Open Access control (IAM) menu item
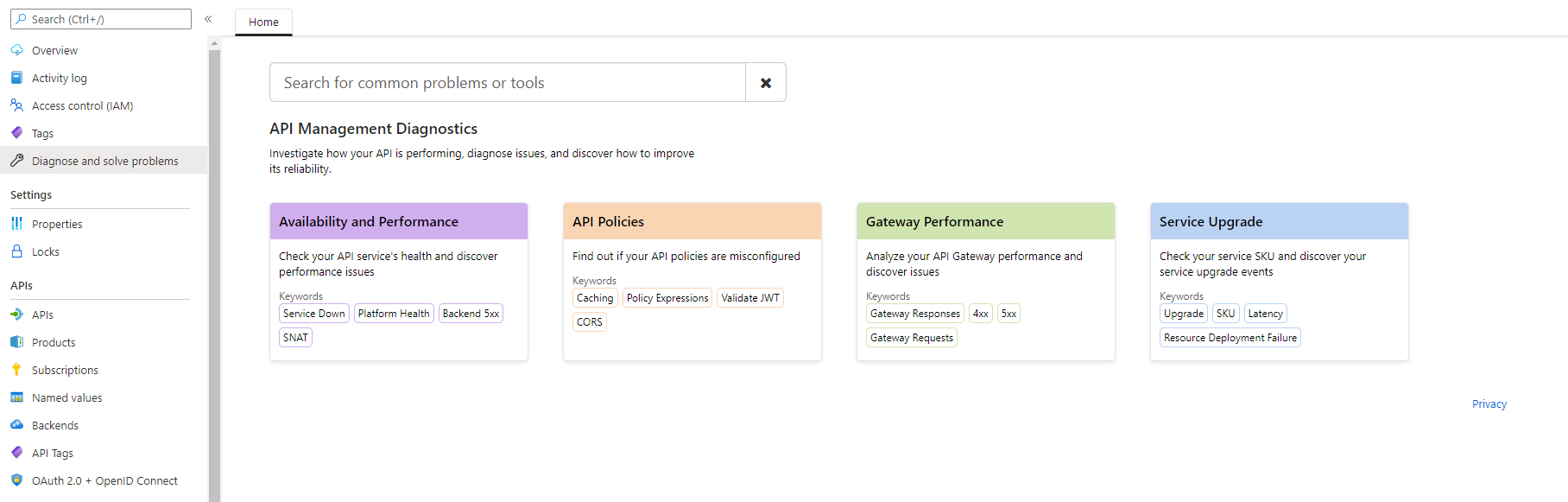Screen dimensions: 1568x502 [104, 105]
